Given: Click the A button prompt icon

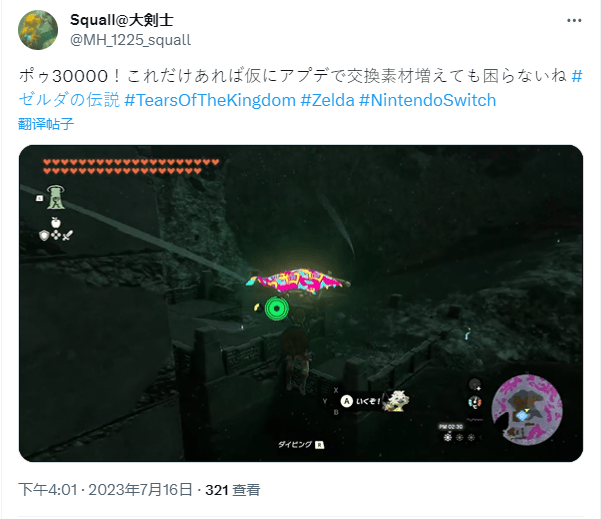Looking at the screenshot, I should pos(346,401).
